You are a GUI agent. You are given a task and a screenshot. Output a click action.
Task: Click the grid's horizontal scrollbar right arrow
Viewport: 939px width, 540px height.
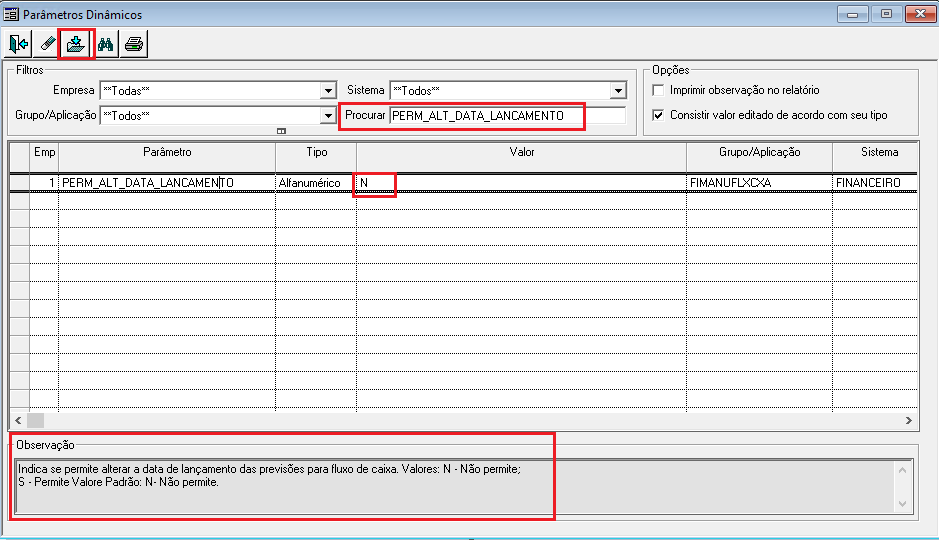point(909,420)
